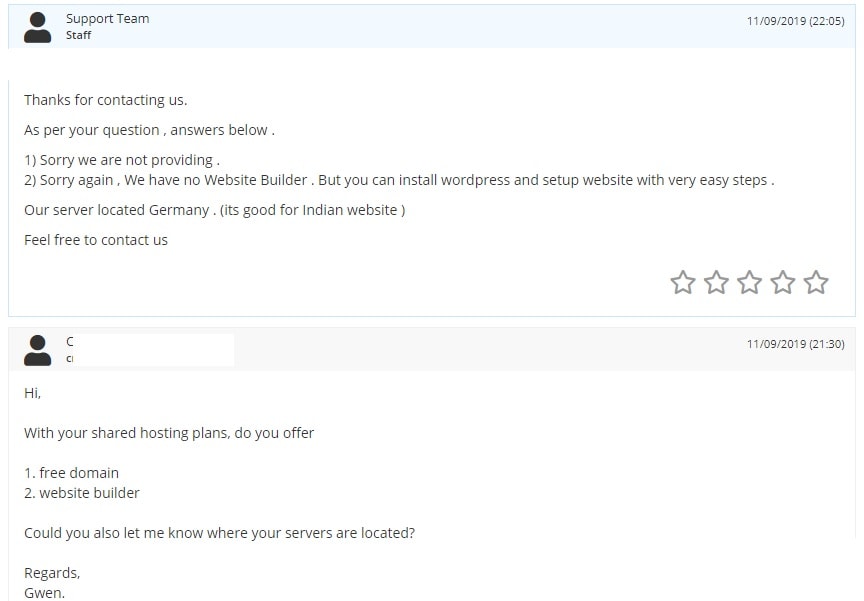Click the fourth rating star

click(782, 282)
